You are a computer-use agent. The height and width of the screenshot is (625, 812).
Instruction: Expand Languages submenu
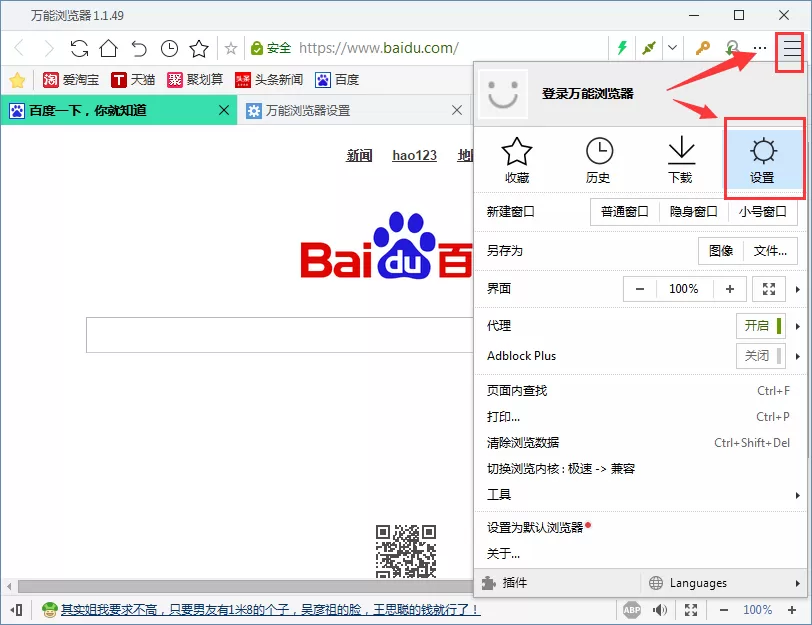pos(724,583)
